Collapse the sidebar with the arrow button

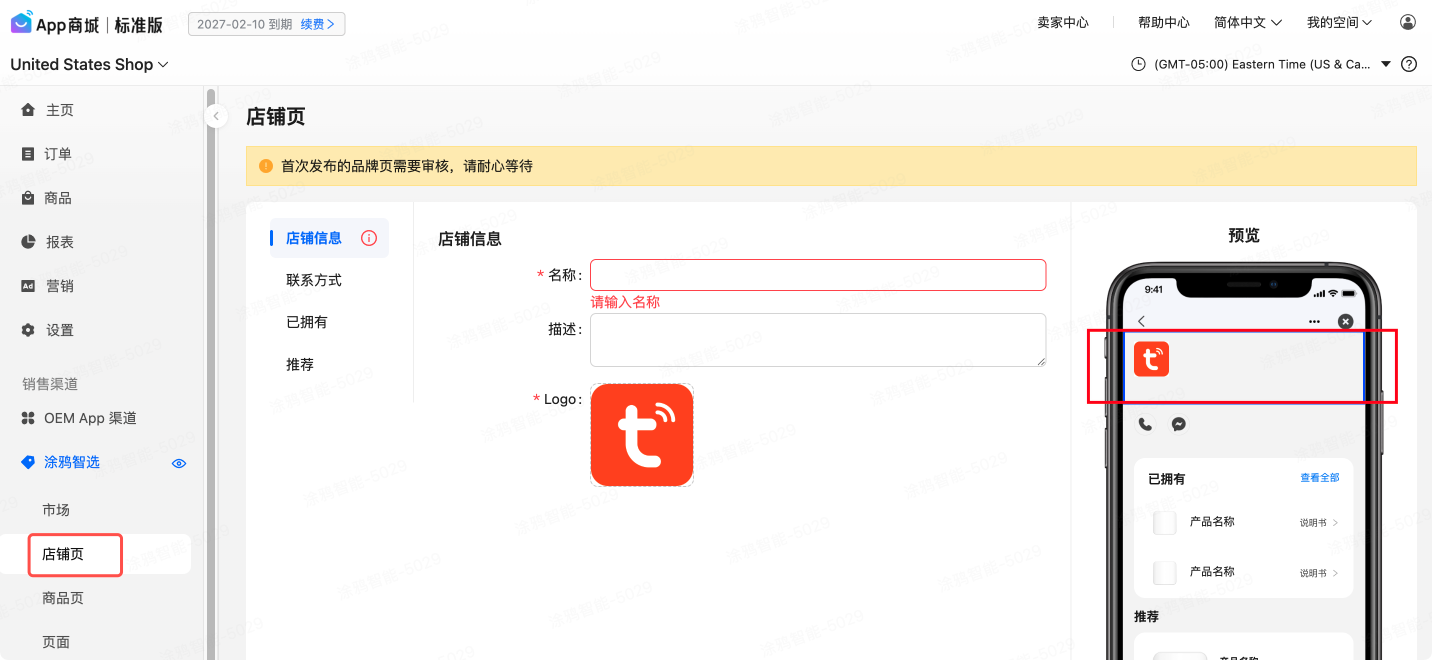pyautogui.click(x=215, y=117)
